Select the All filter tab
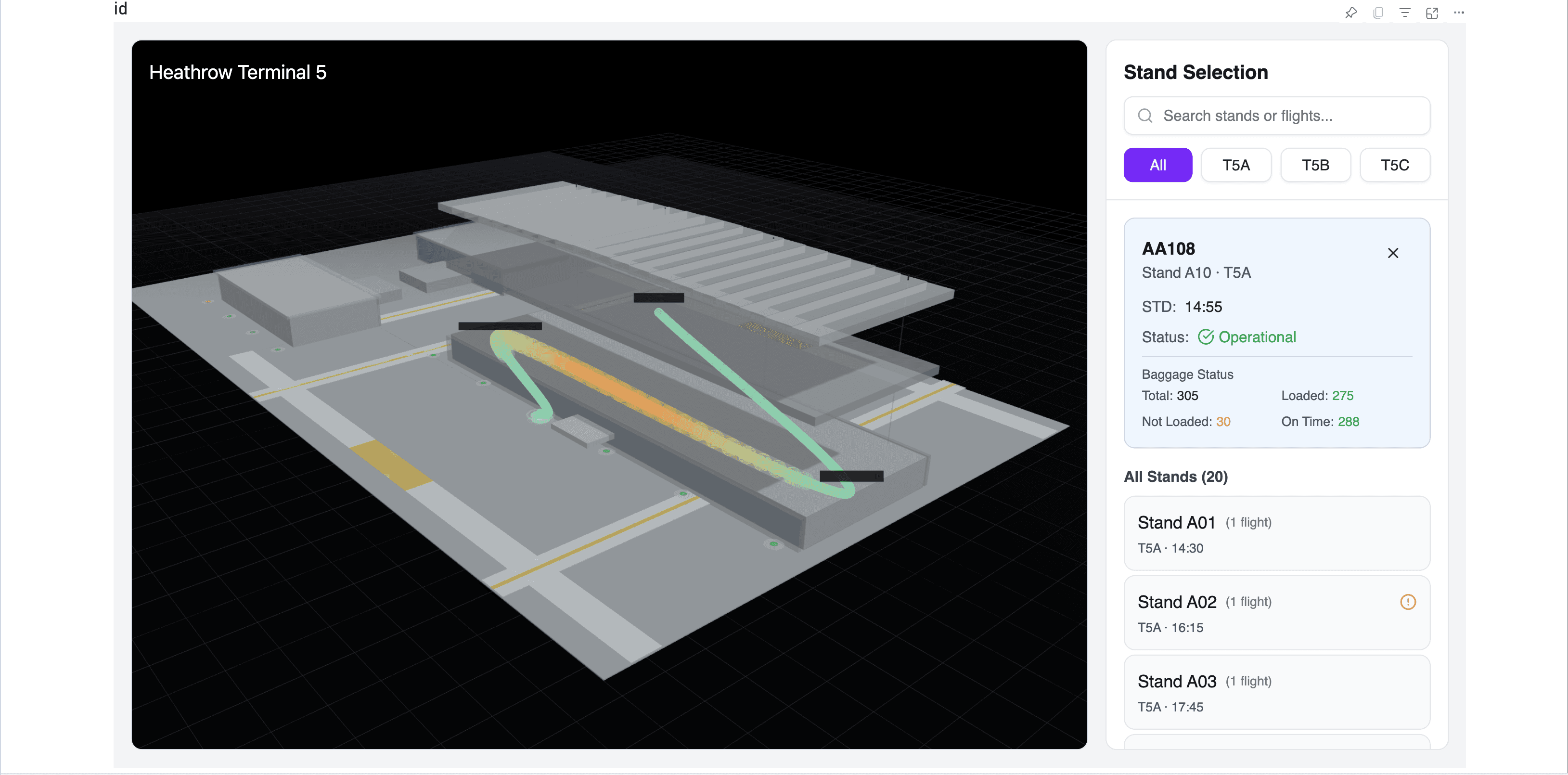1568x775 pixels. pos(1157,165)
